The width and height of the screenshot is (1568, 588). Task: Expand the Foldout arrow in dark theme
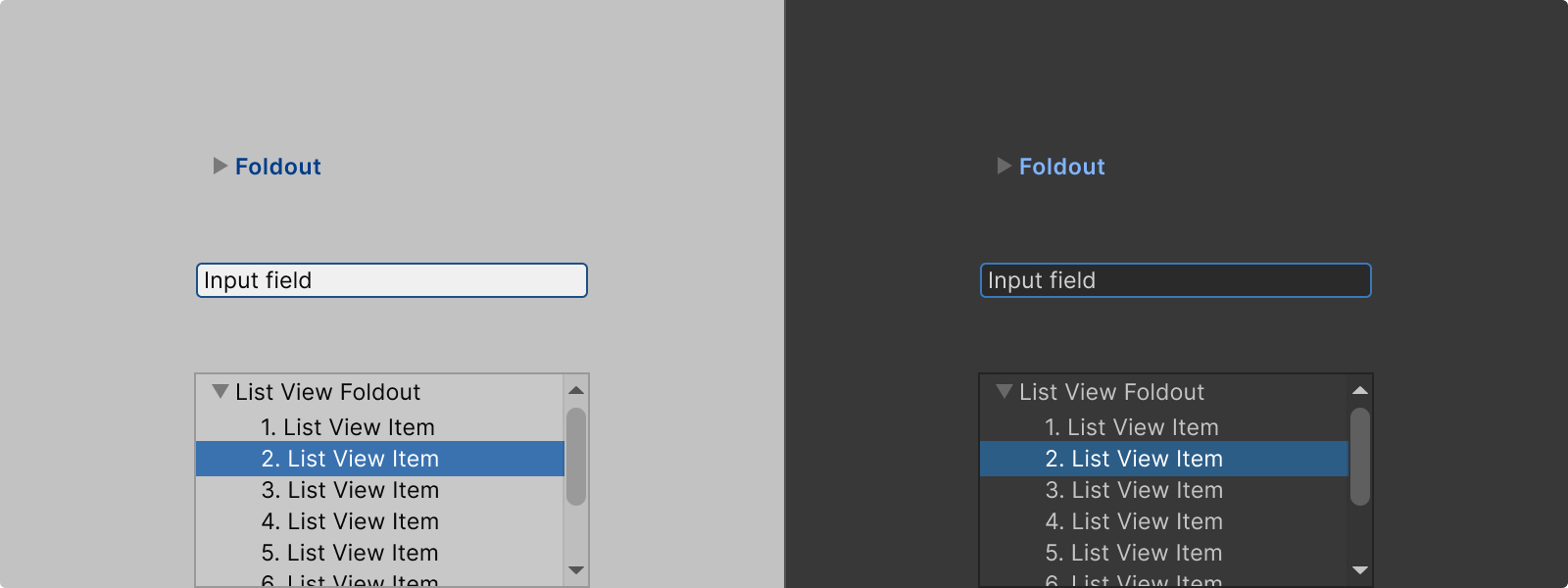click(x=1004, y=167)
